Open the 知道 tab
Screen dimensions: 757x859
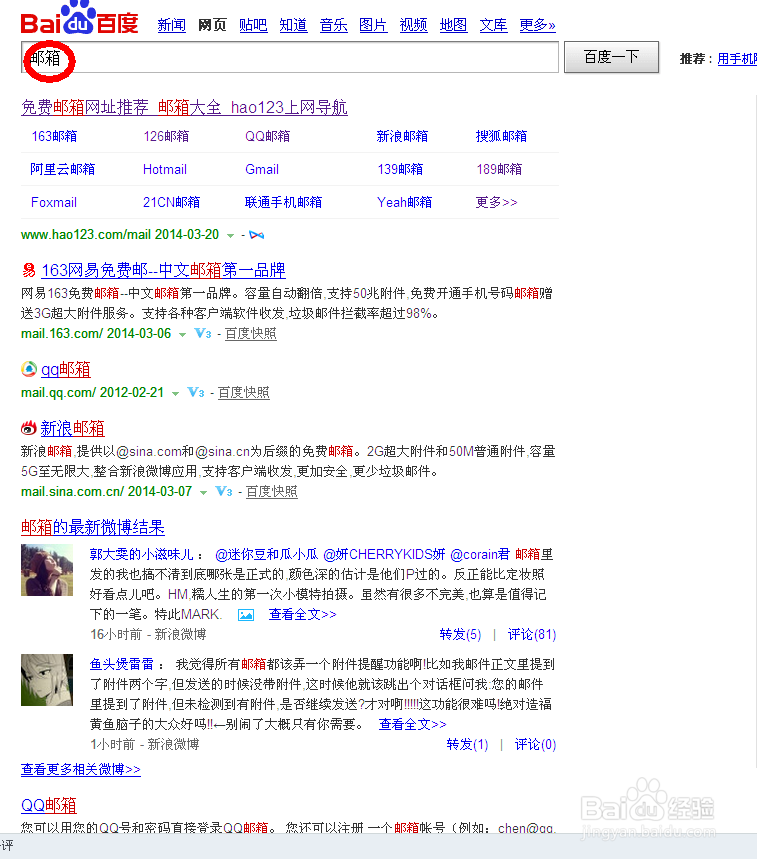pos(293,25)
